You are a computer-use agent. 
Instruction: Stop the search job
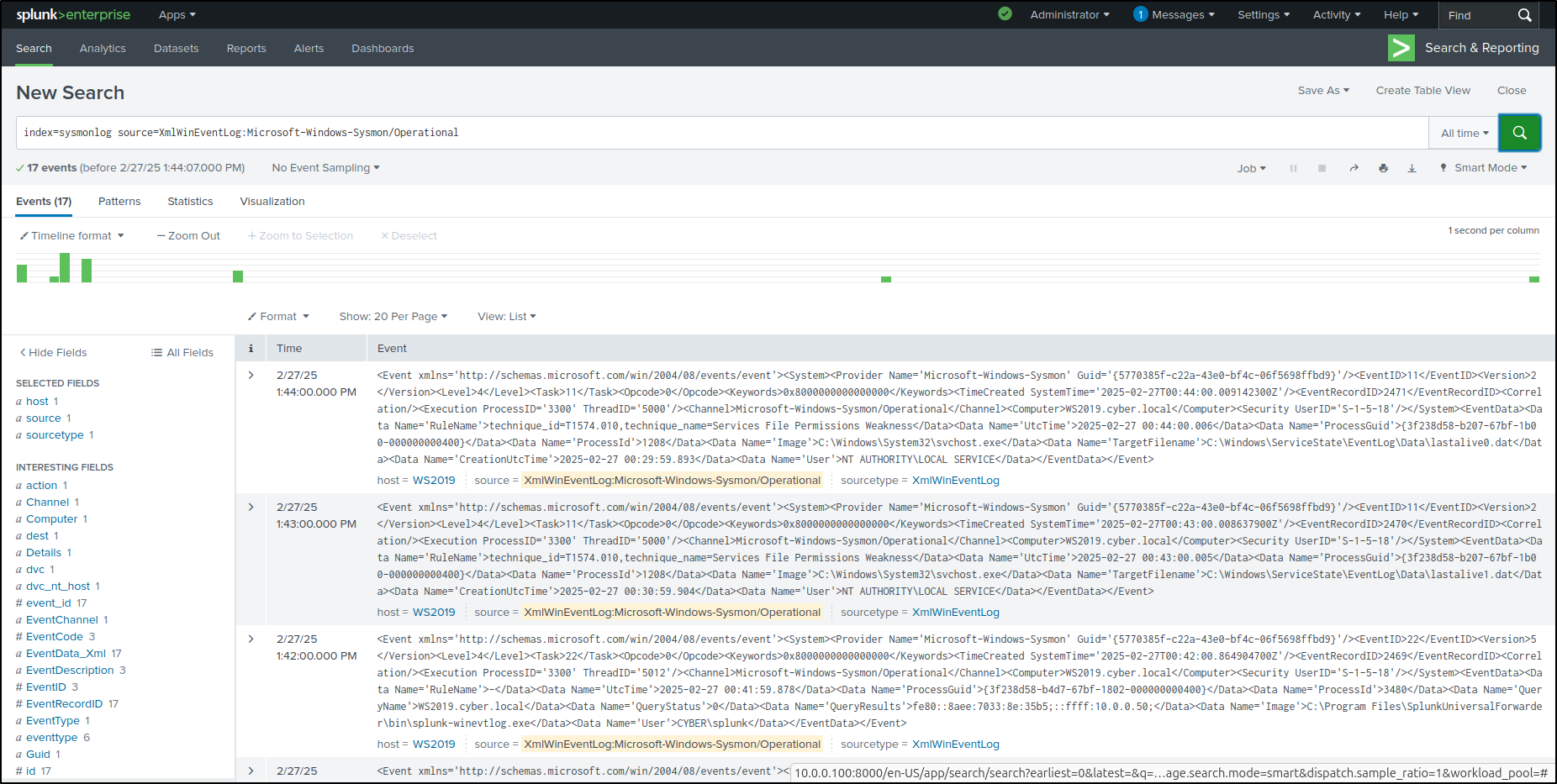click(1322, 167)
